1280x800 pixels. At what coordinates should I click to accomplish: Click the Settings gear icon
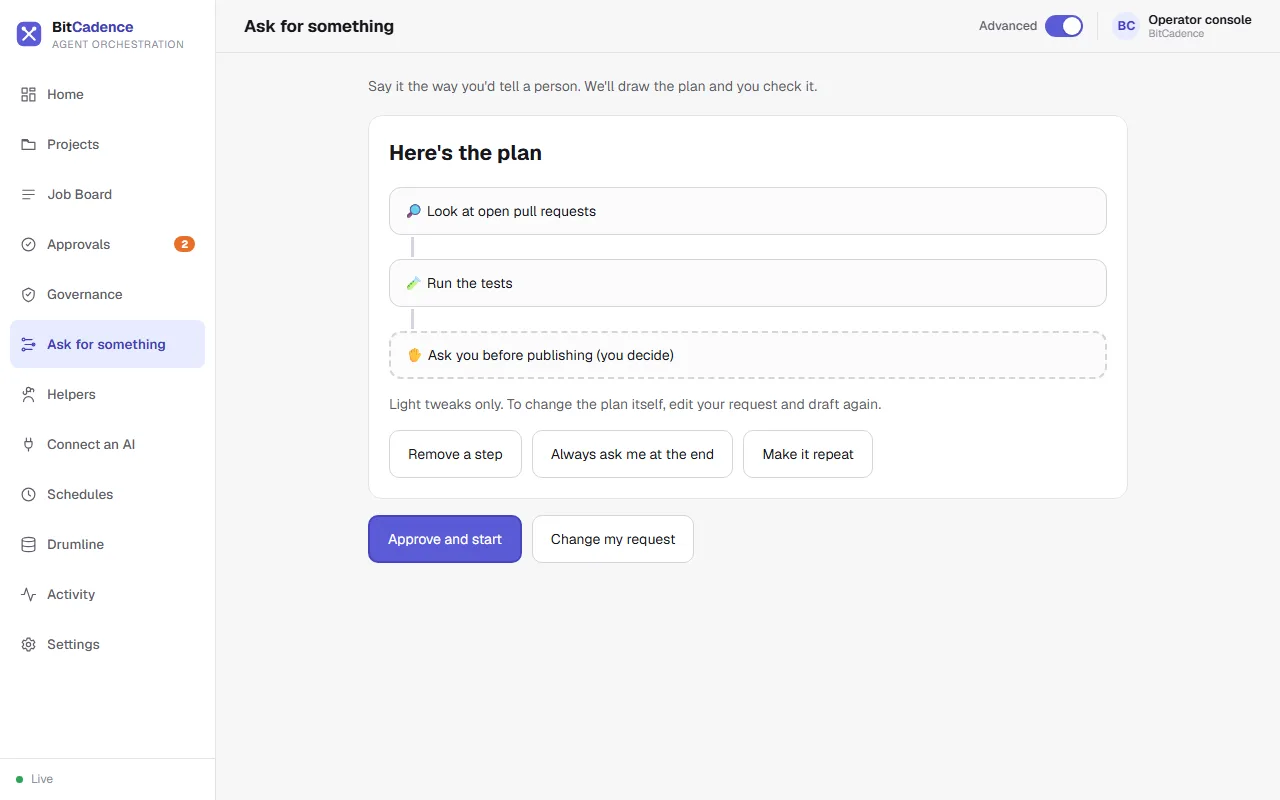[28, 644]
